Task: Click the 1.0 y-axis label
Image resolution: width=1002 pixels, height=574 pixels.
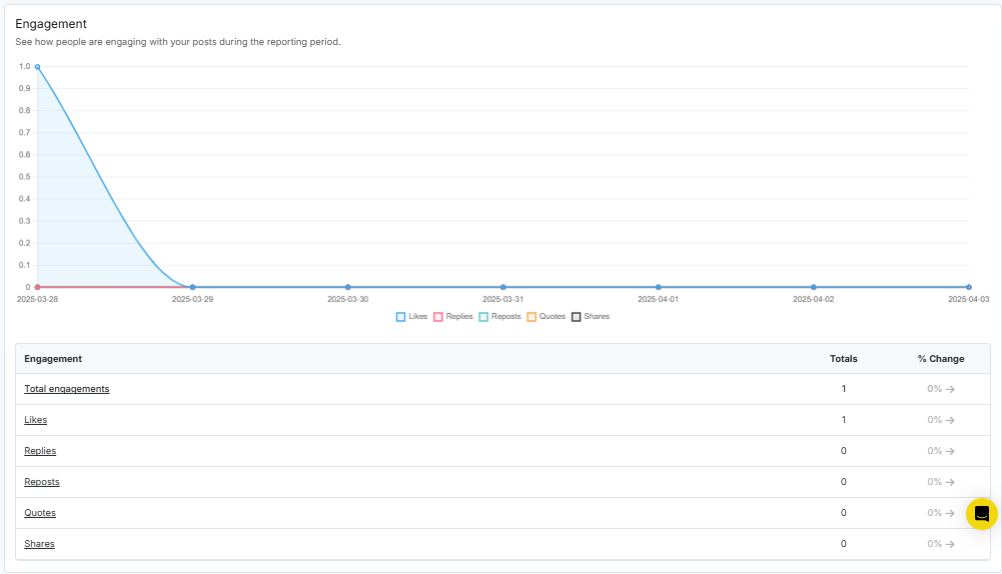Action: [x=25, y=66]
